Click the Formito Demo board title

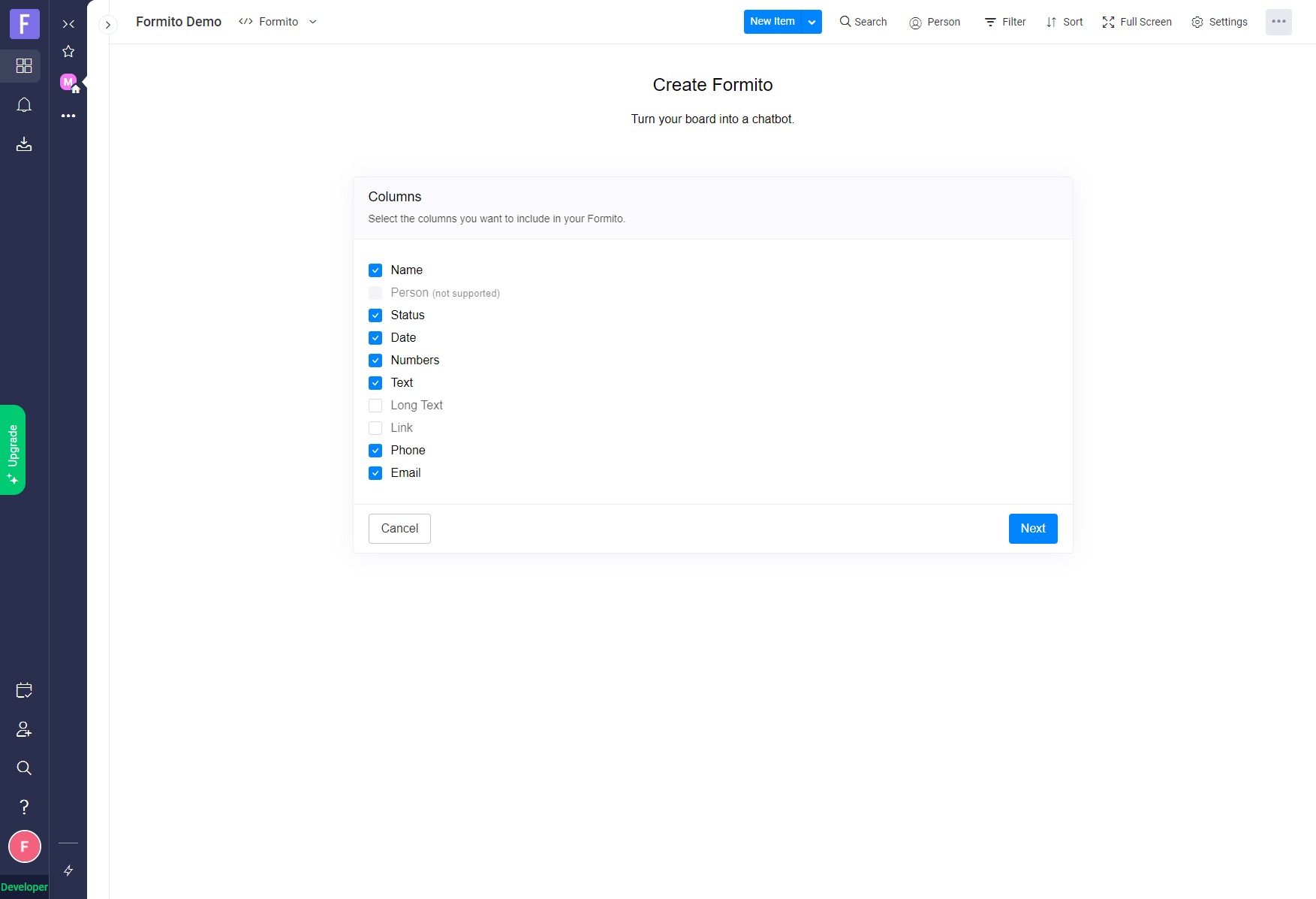[x=179, y=22]
